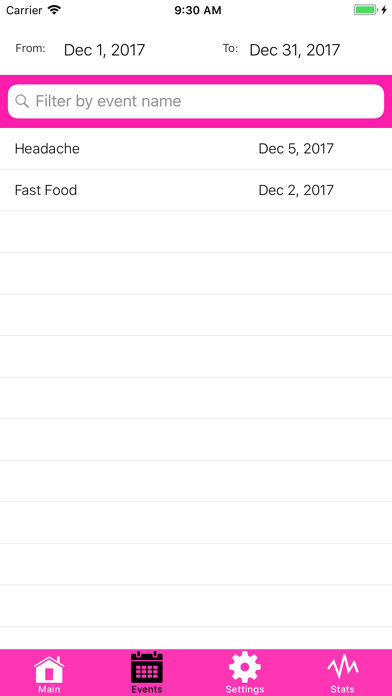Tap the battery indicator in status bar

365,10
